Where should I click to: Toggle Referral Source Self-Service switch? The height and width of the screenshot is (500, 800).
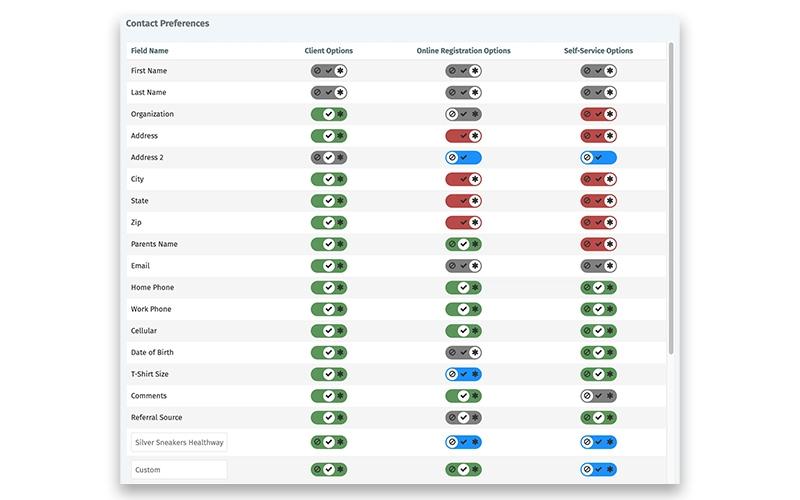[x=598, y=418]
